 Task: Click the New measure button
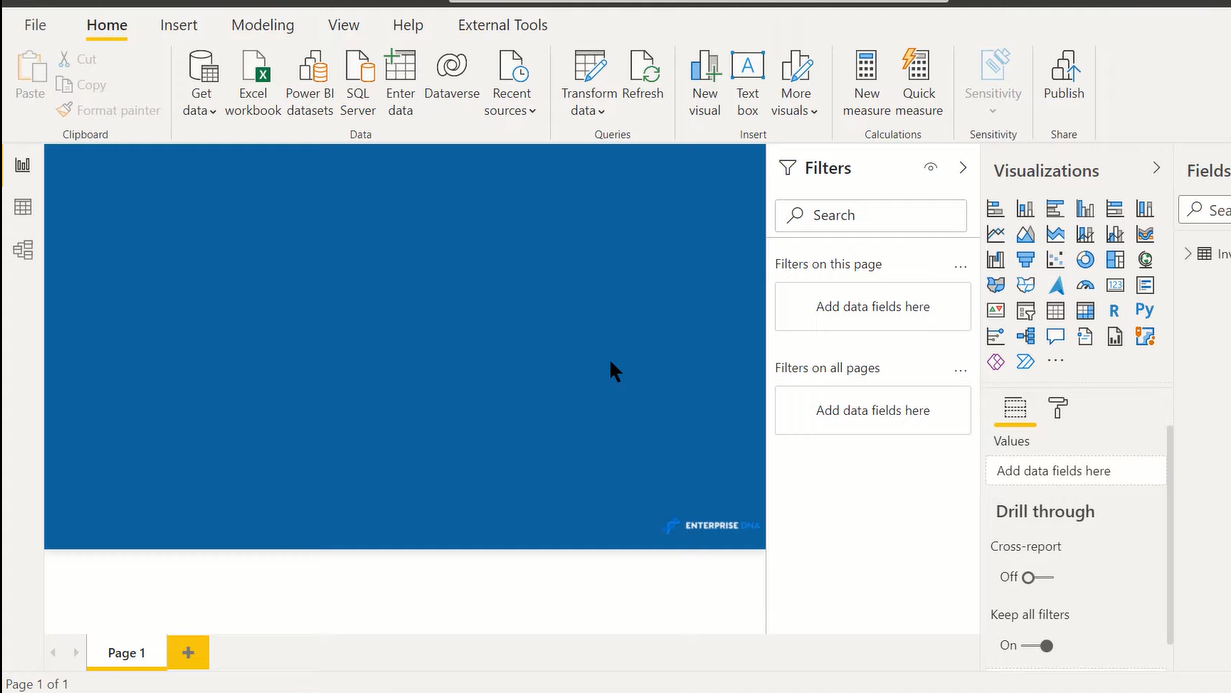pos(867,83)
